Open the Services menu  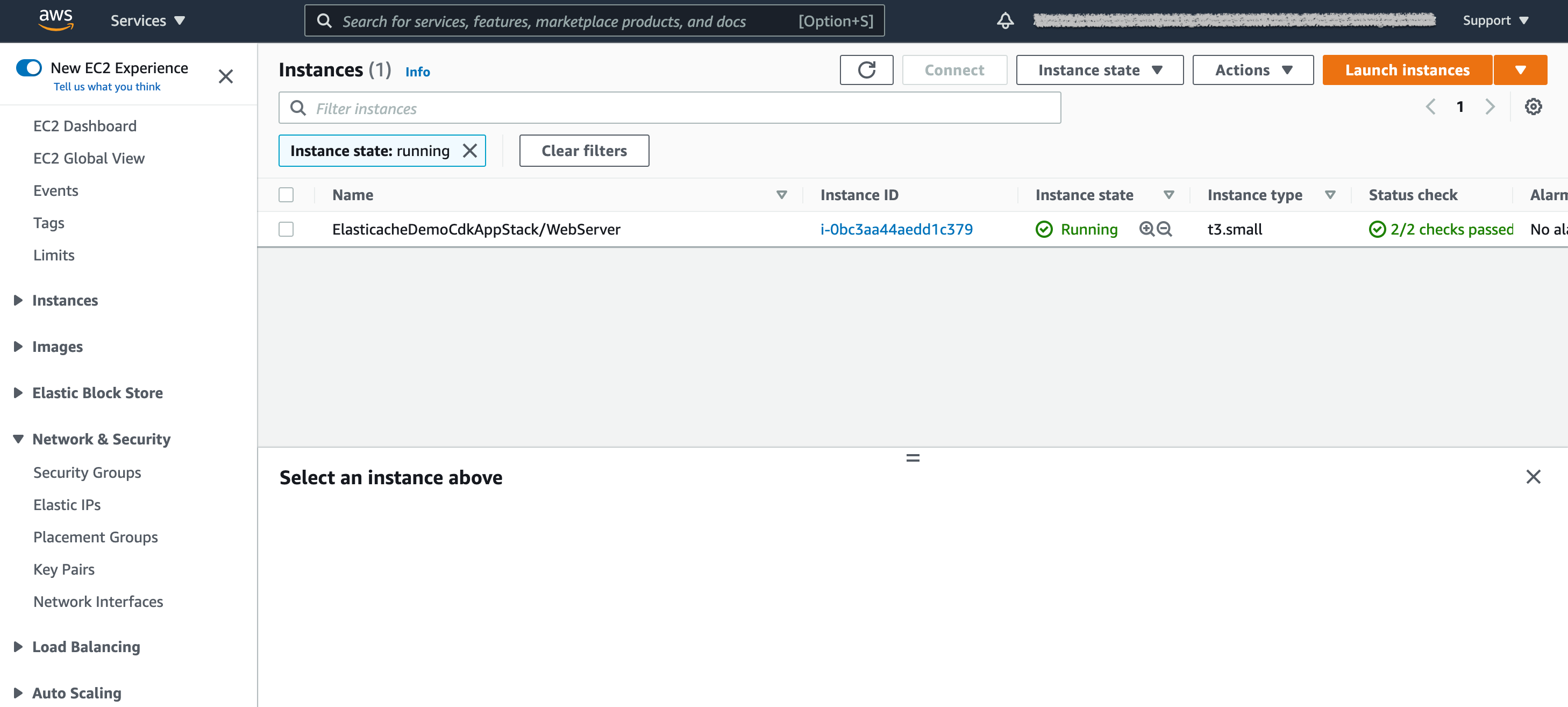147,20
